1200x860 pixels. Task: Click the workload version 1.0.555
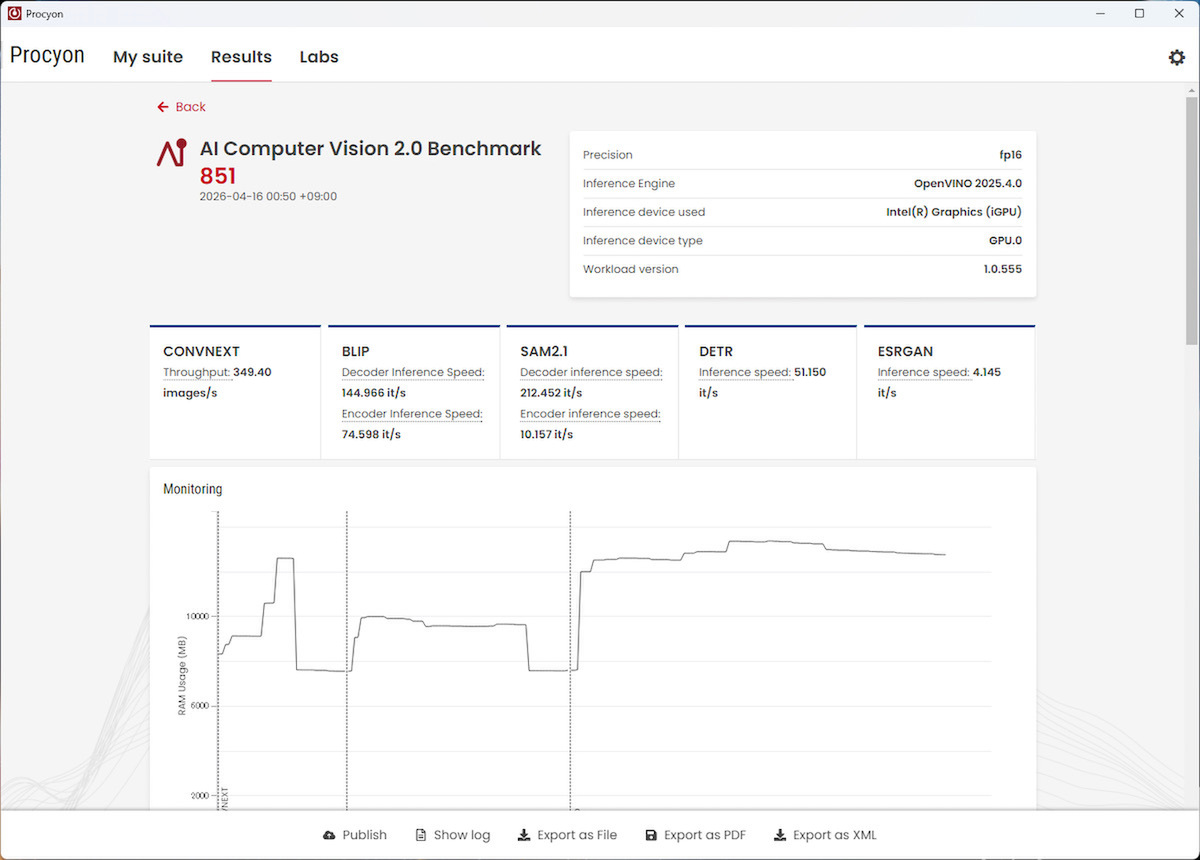click(x=1003, y=269)
